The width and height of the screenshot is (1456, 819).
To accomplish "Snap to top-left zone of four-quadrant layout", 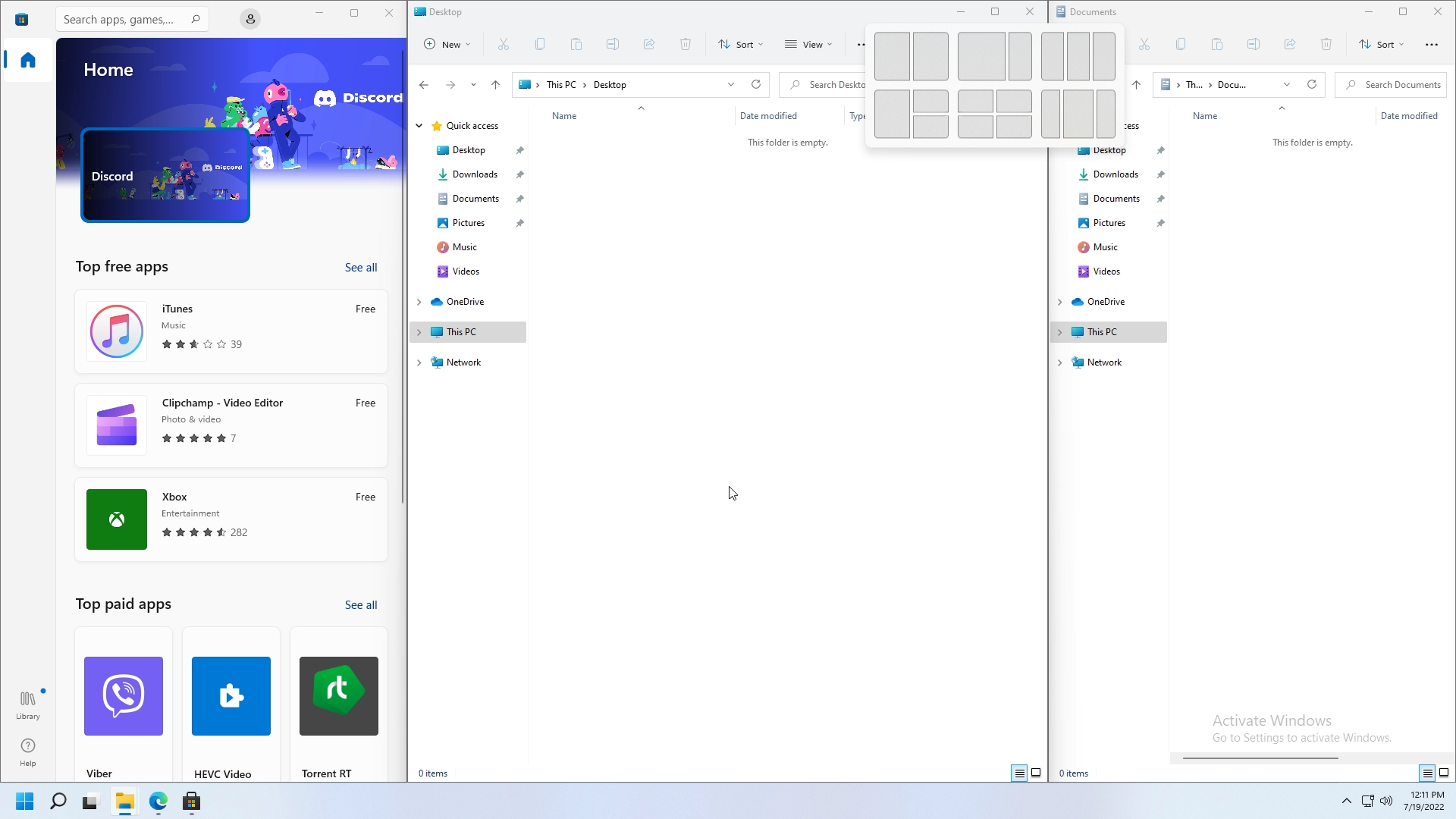I will [x=975, y=102].
